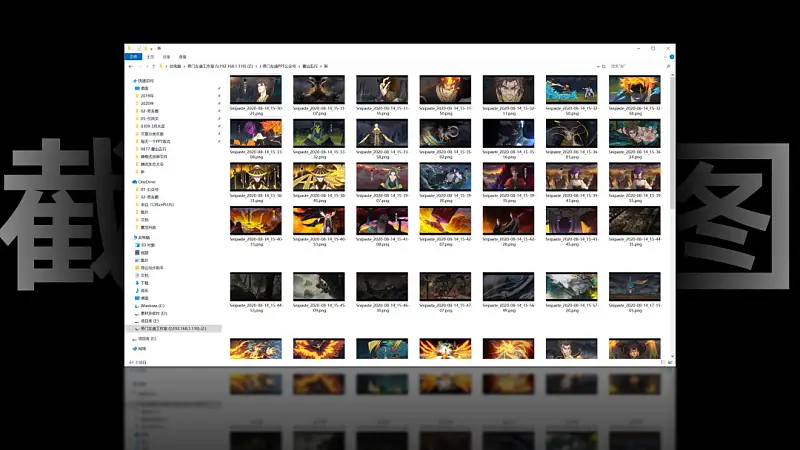Open Network at bottom of sidebar

pyautogui.click(x=139, y=349)
